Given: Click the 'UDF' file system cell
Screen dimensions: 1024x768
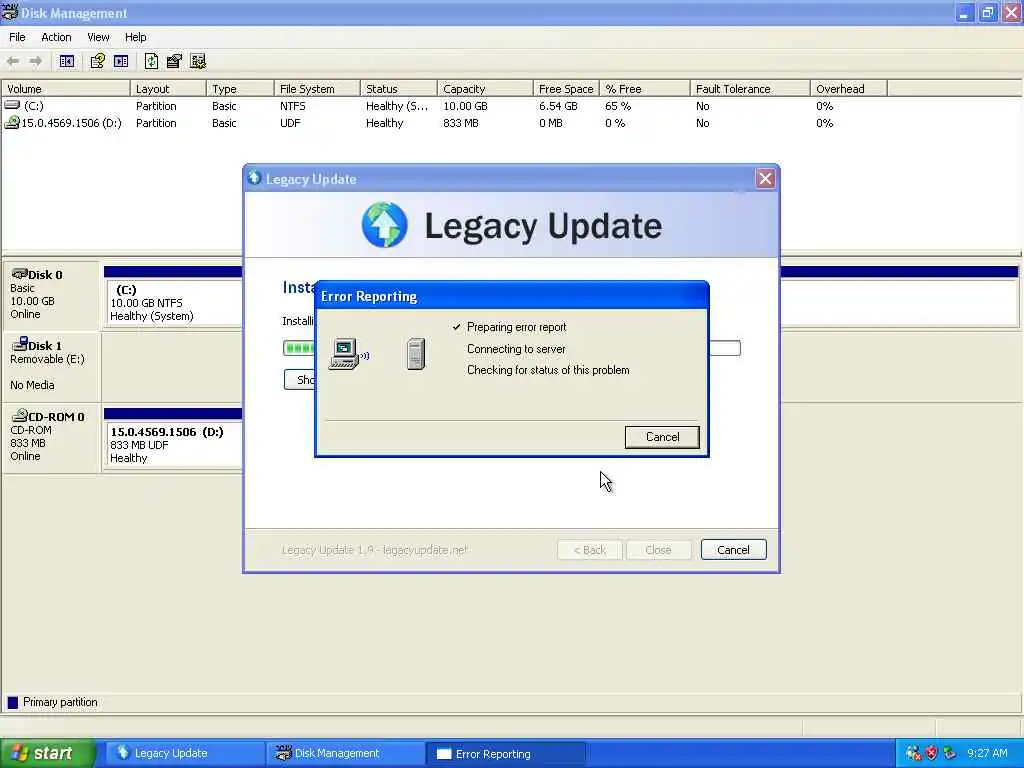Looking at the screenshot, I should 290,123.
